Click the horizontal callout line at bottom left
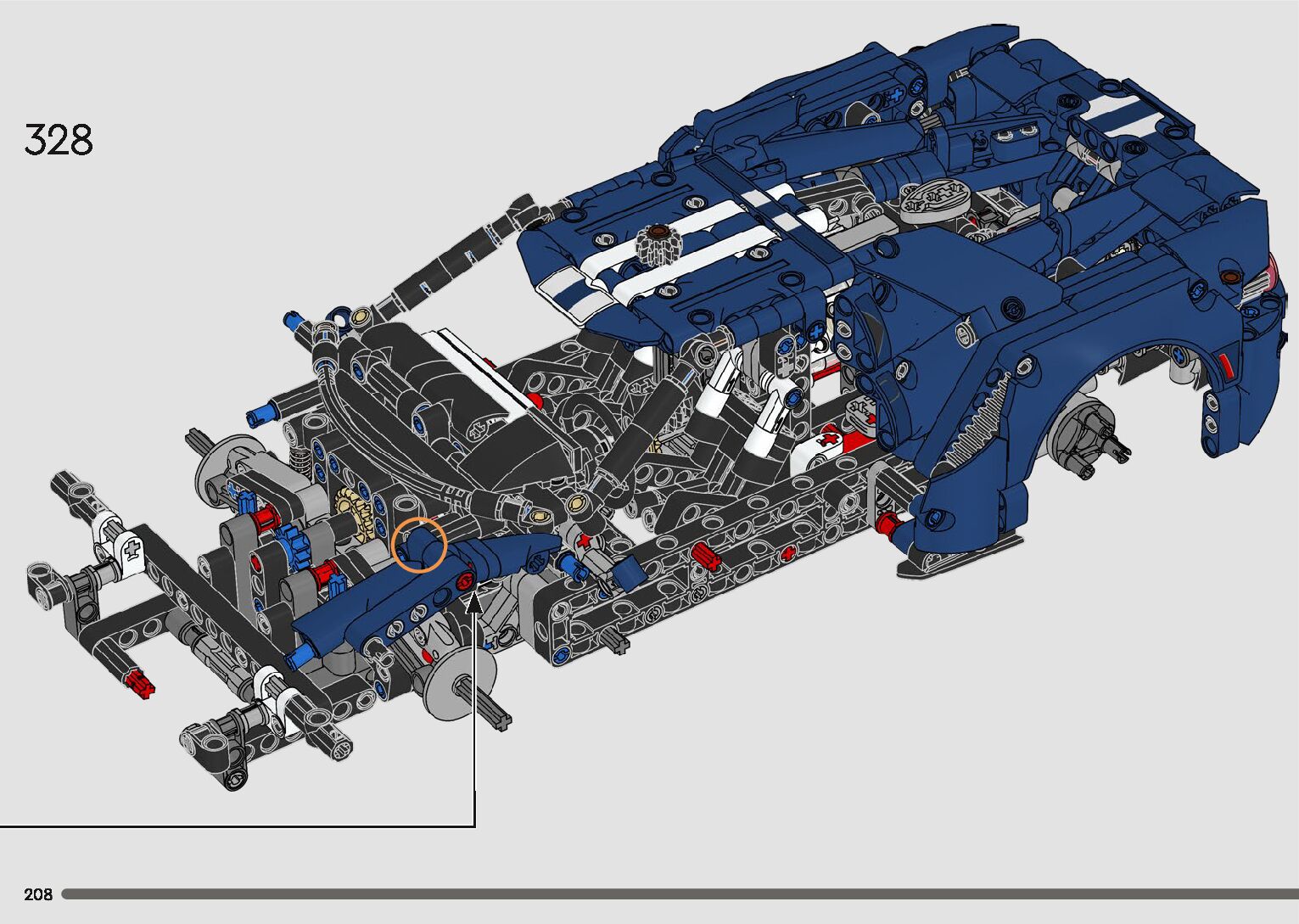 [x=238, y=826]
